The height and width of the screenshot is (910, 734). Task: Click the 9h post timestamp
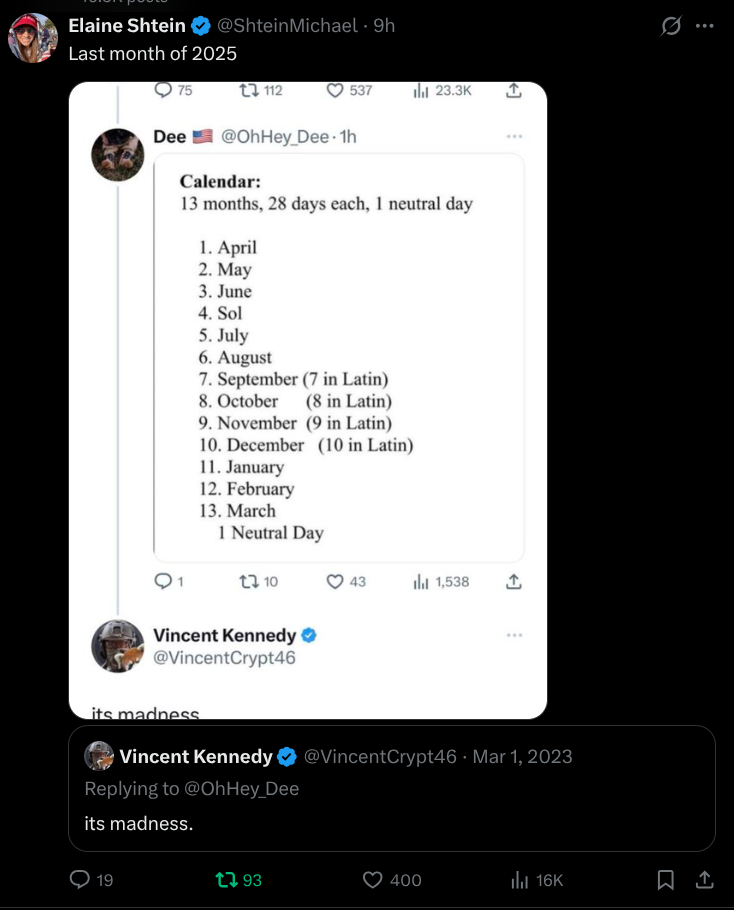point(384,26)
